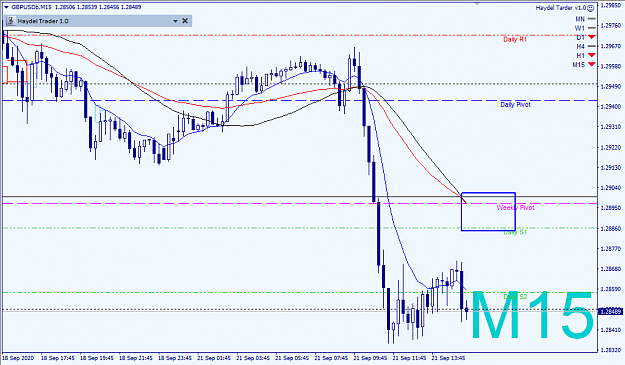The image size is (625, 365).
Task: Click the 21 Sep 13:45 time axis label
Action: [x=448, y=358]
